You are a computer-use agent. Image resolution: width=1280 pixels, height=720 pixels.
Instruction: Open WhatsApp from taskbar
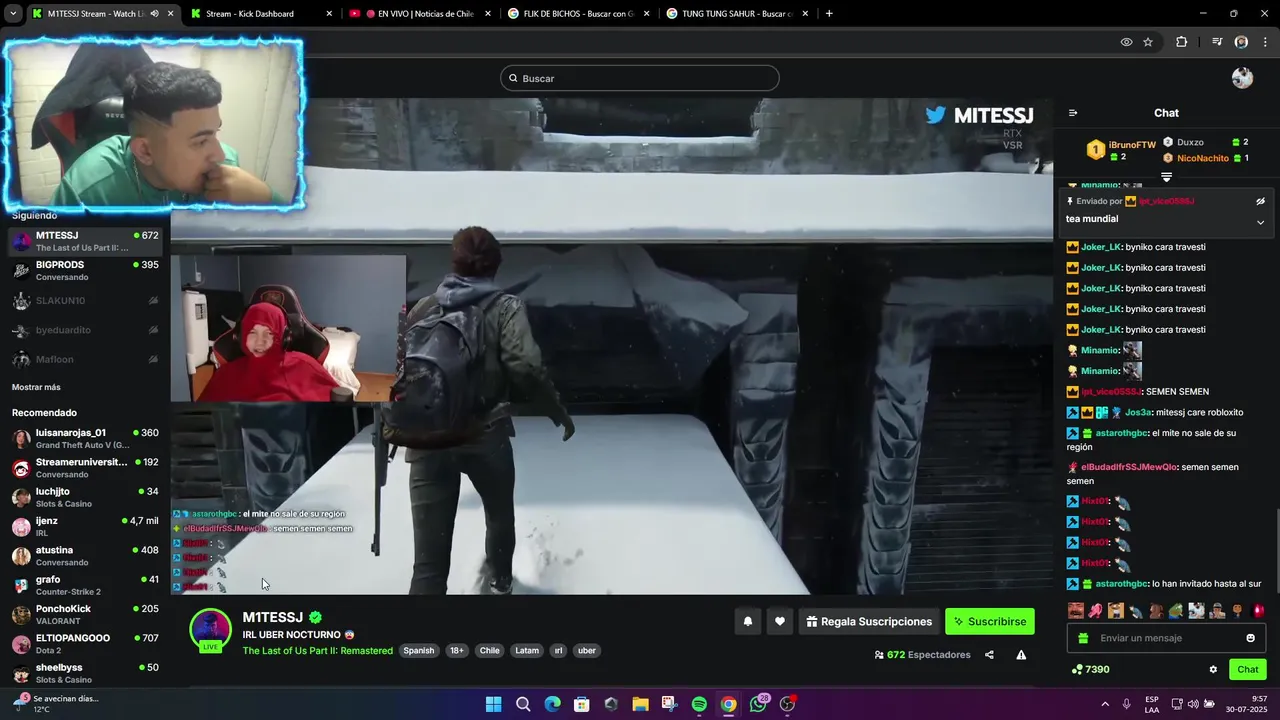(x=758, y=704)
